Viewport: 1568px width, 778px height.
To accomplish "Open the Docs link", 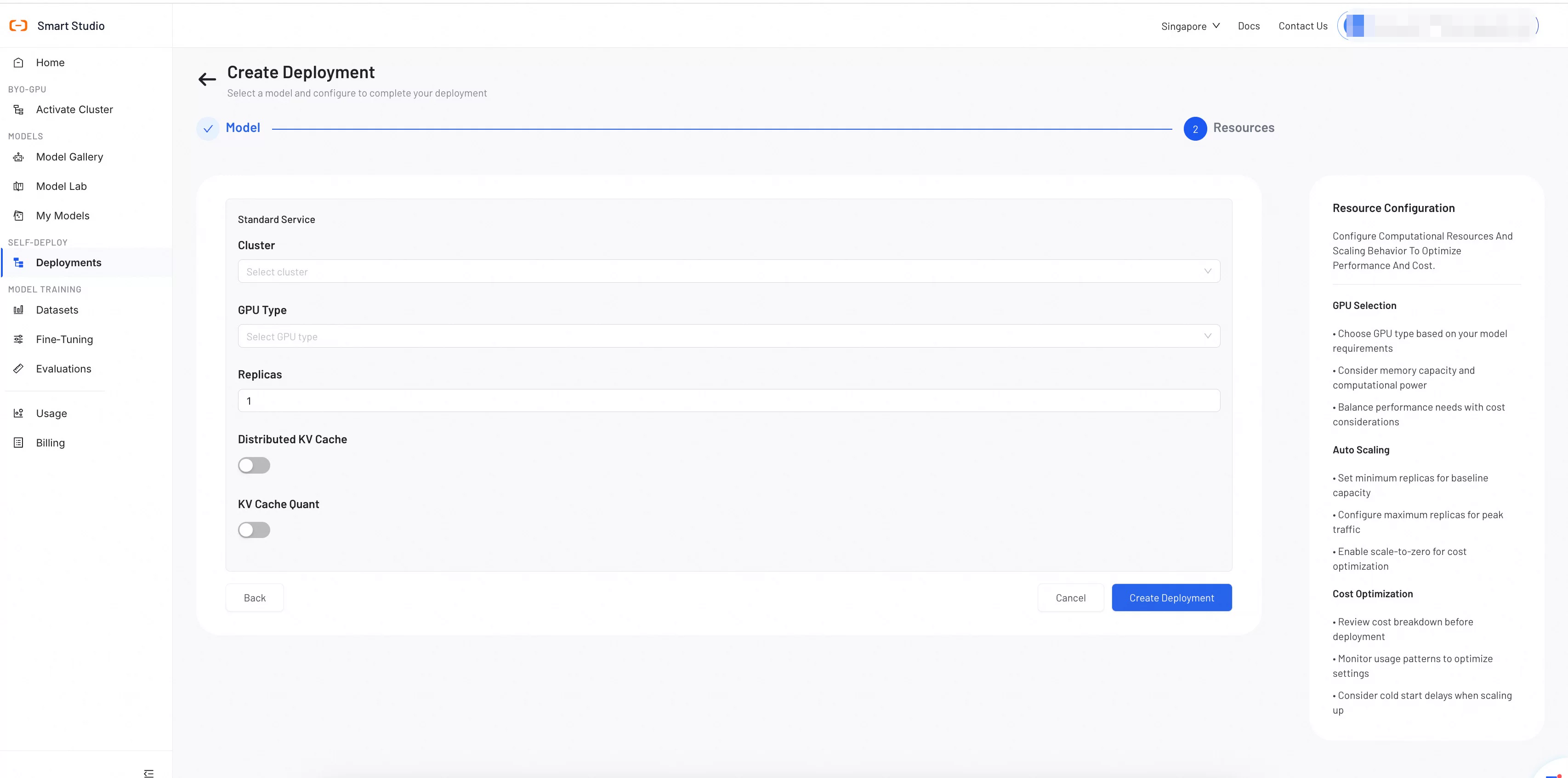I will point(1249,26).
